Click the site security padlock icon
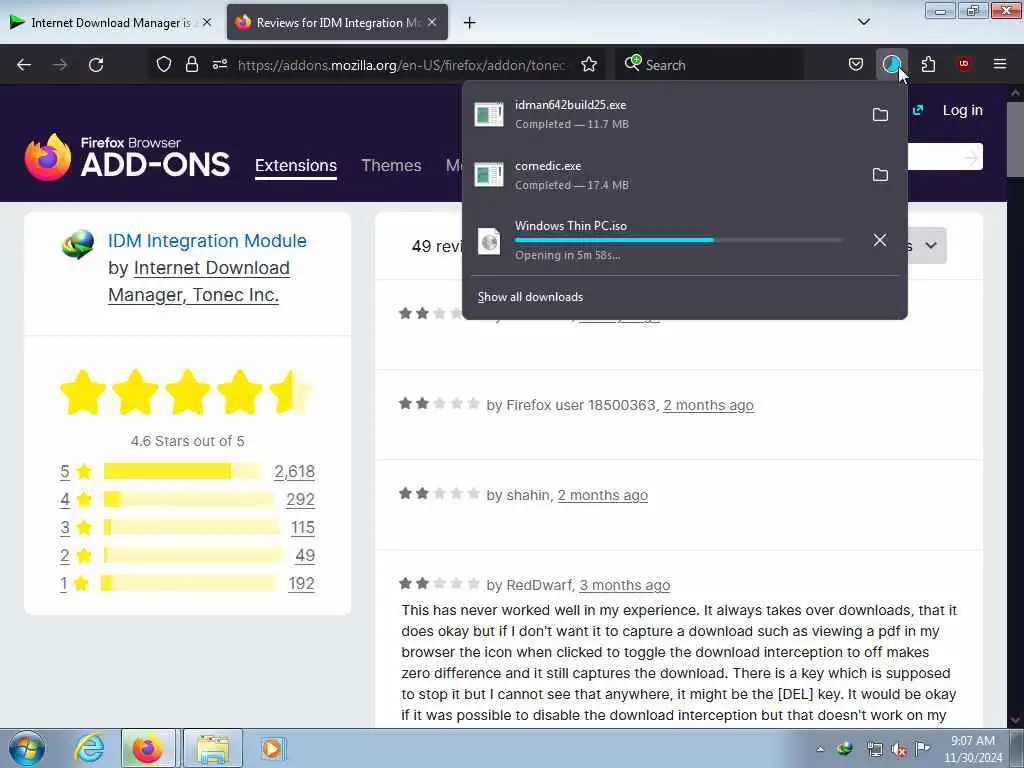 pyautogui.click(x=191, y=64)
